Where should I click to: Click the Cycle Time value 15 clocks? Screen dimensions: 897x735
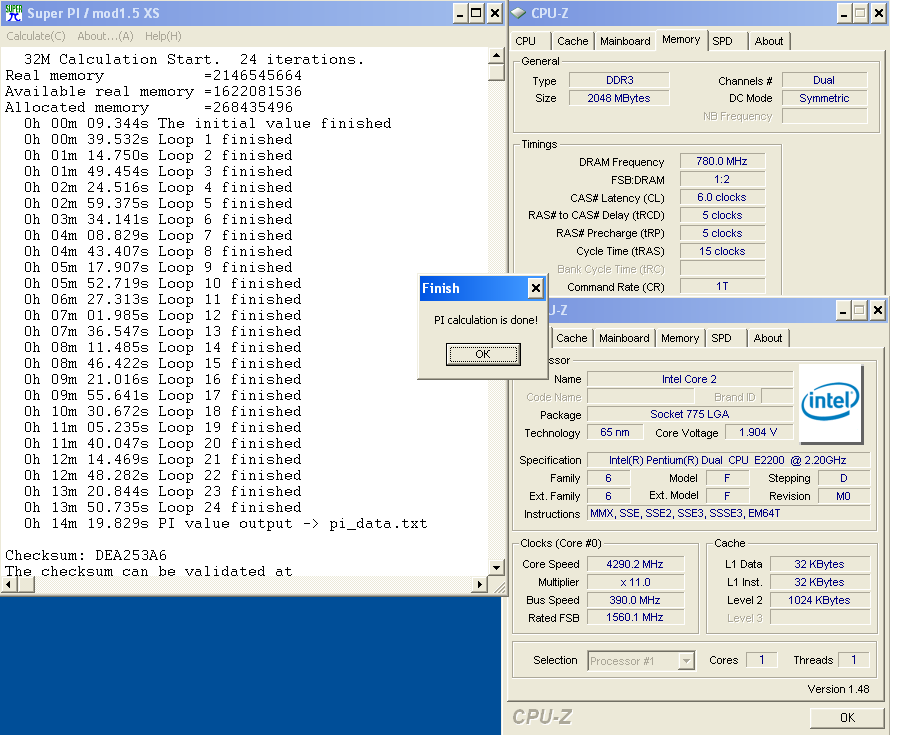[722, 251]
